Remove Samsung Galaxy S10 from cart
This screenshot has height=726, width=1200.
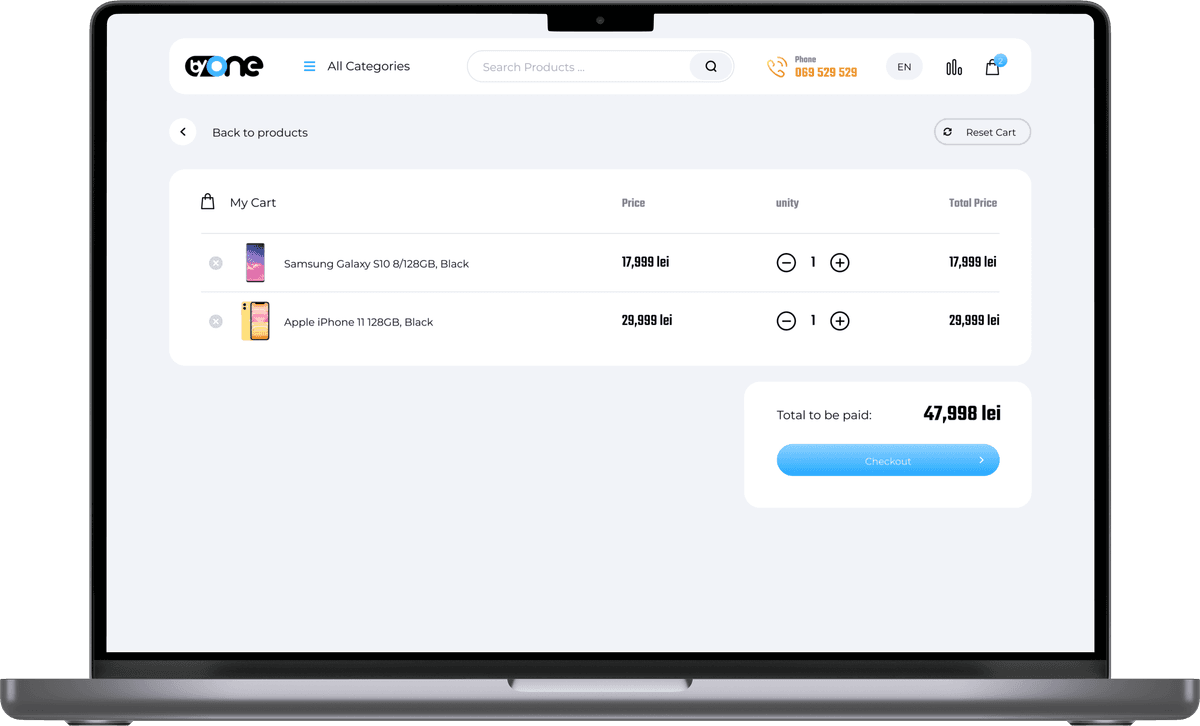coord(215,263)
